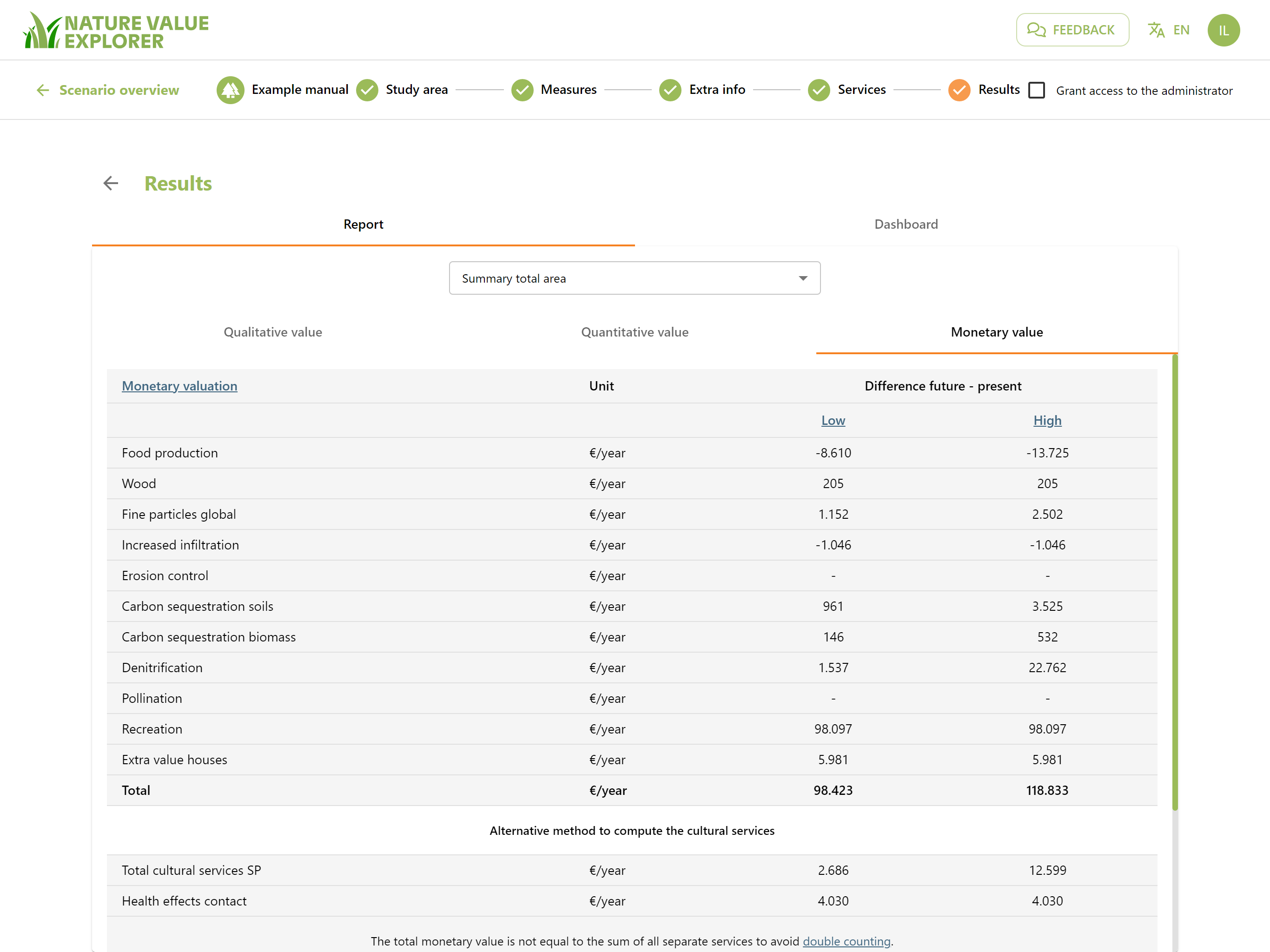The height and width of the screenshot is (952, 1270).
Task: Select the Study area step checkmark
Action: click(x=367, y=90)
